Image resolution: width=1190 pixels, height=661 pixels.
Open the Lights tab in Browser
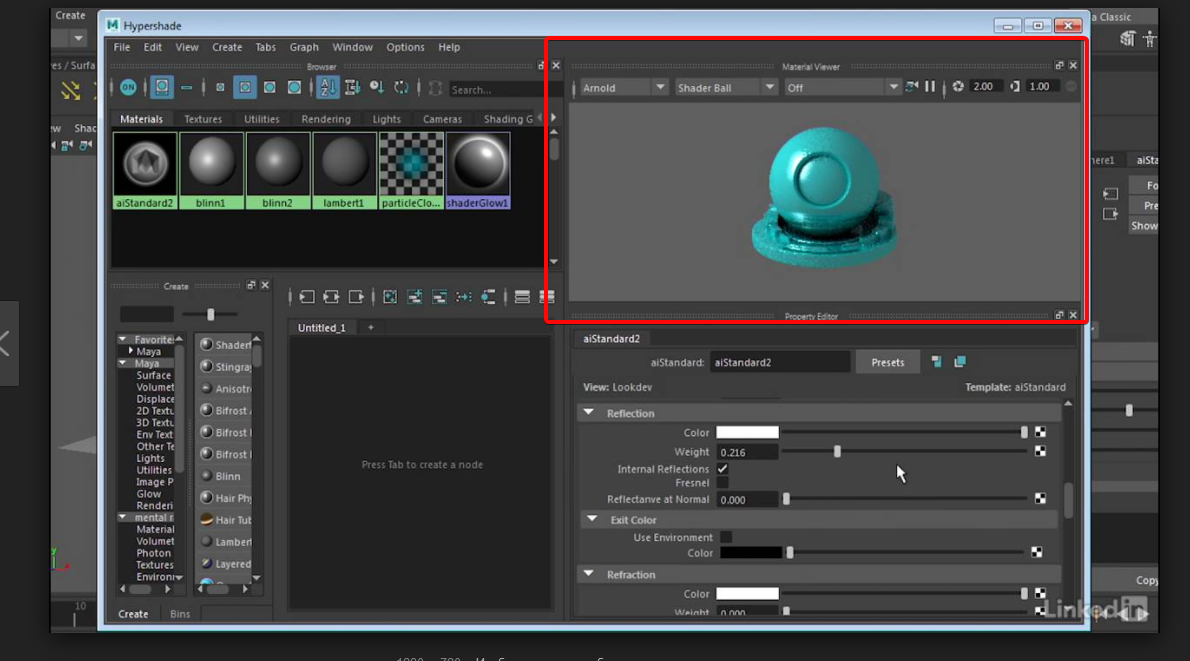pos(386,119)
